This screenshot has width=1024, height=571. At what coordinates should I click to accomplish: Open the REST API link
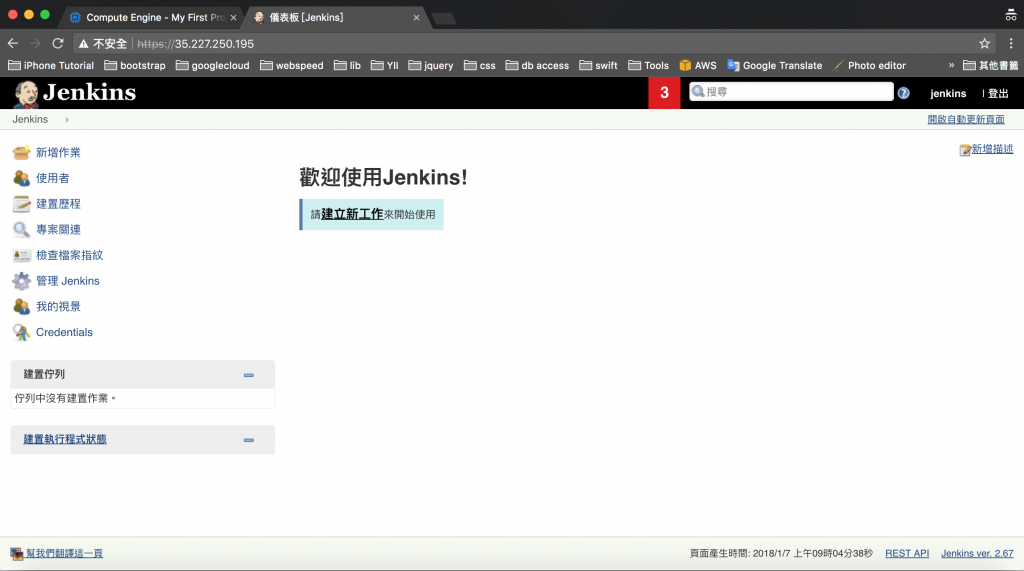coord(907,553)
